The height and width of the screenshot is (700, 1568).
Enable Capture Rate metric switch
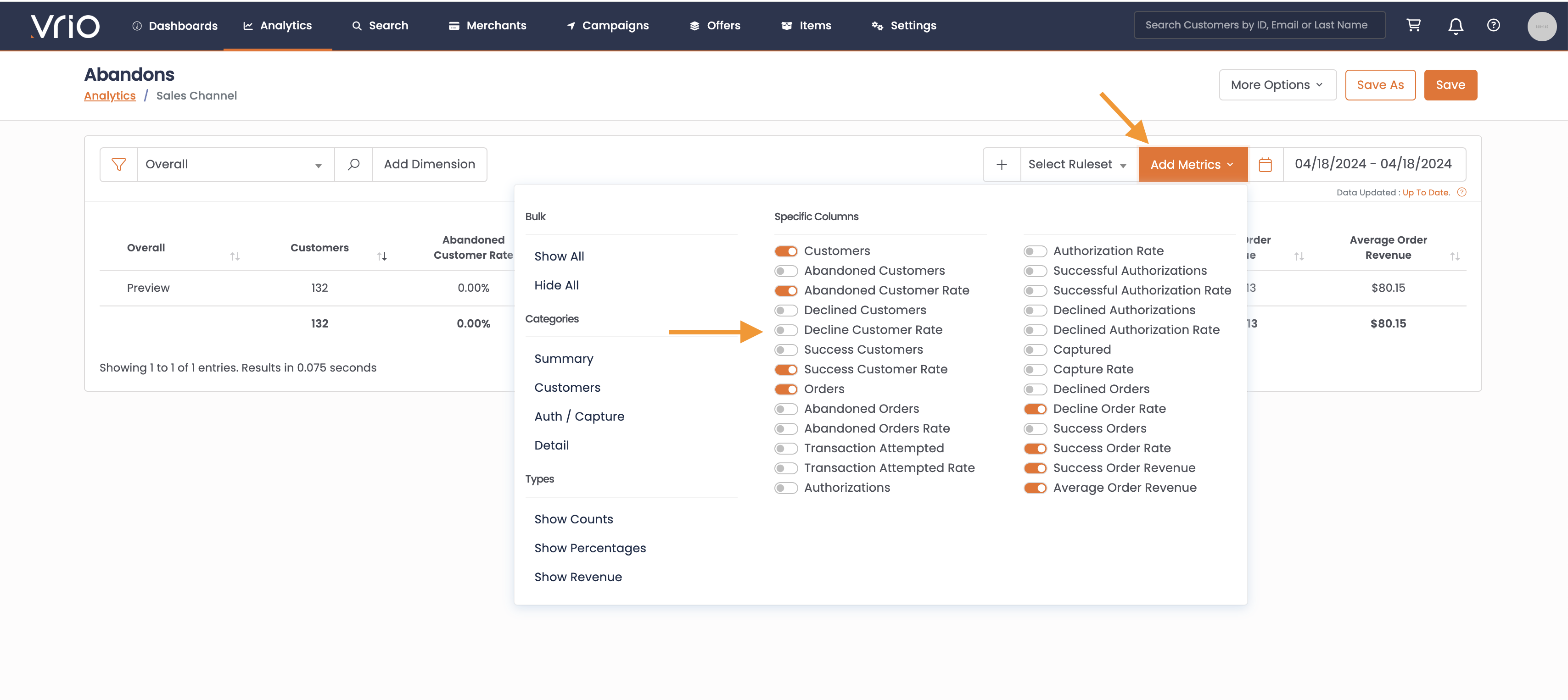[1035, 370]
